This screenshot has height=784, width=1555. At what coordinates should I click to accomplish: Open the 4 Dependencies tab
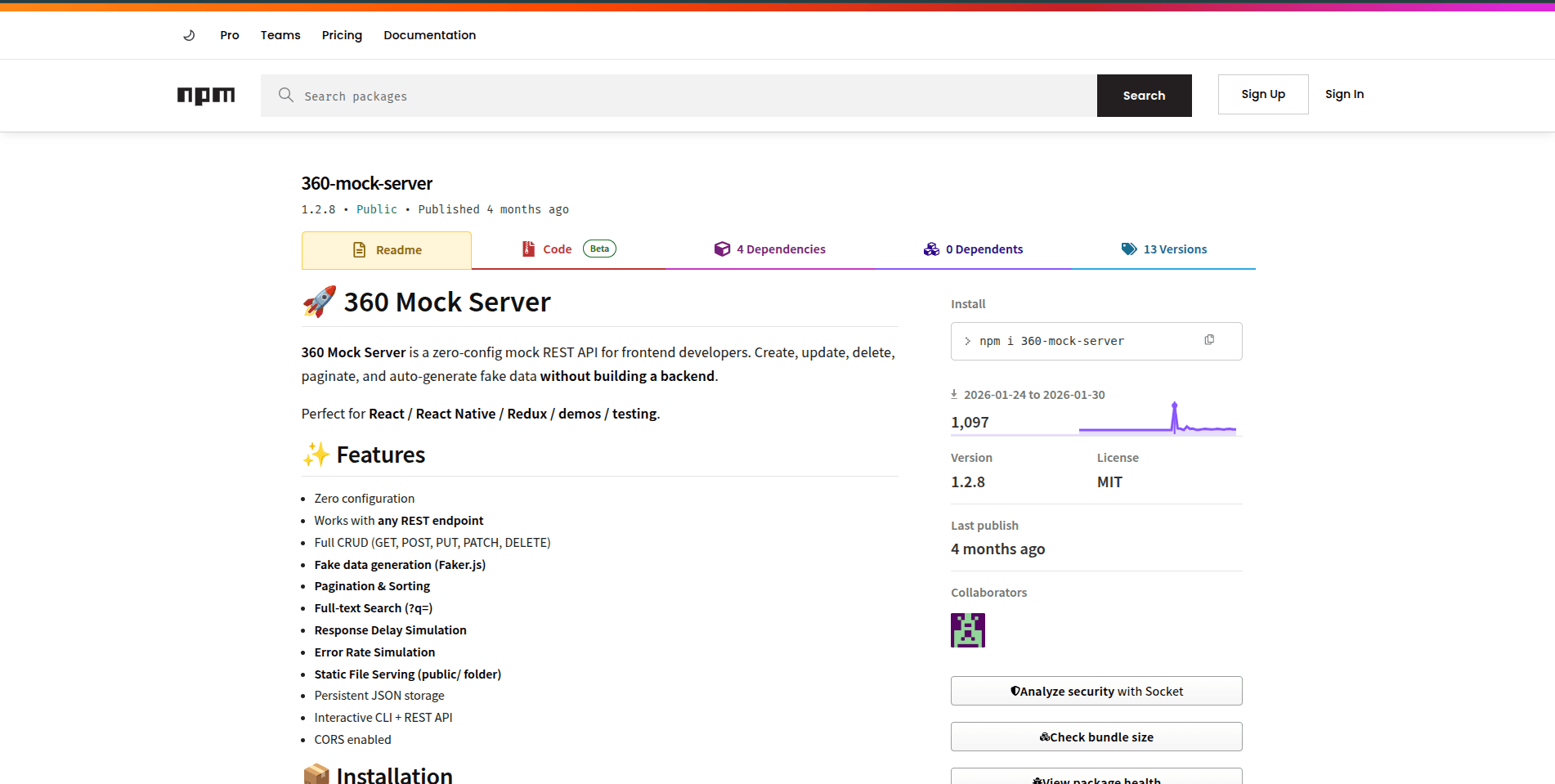(x=769, y=249)
